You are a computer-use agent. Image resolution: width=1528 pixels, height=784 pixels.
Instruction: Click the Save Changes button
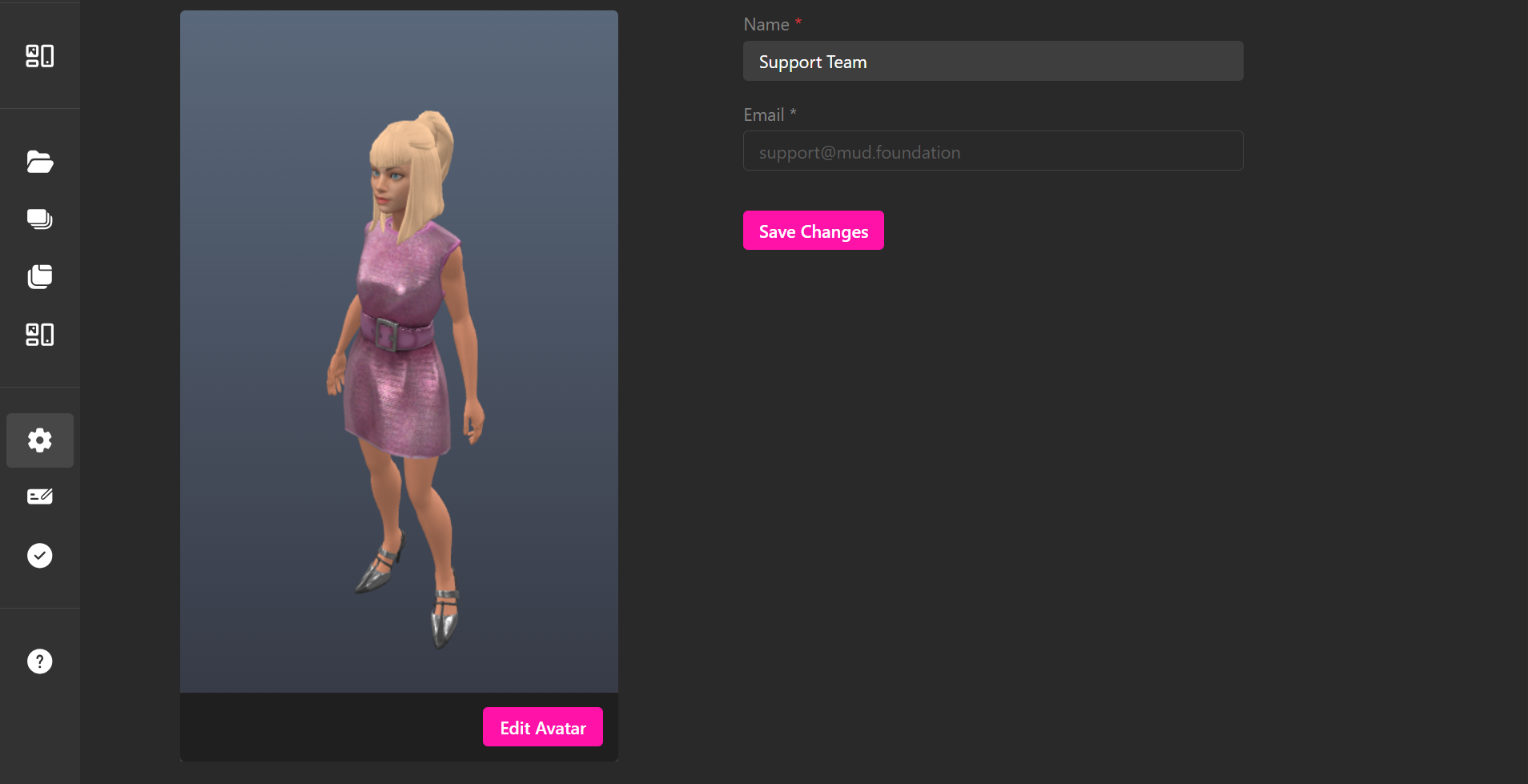pyautogui.click(x=813, y=231)
